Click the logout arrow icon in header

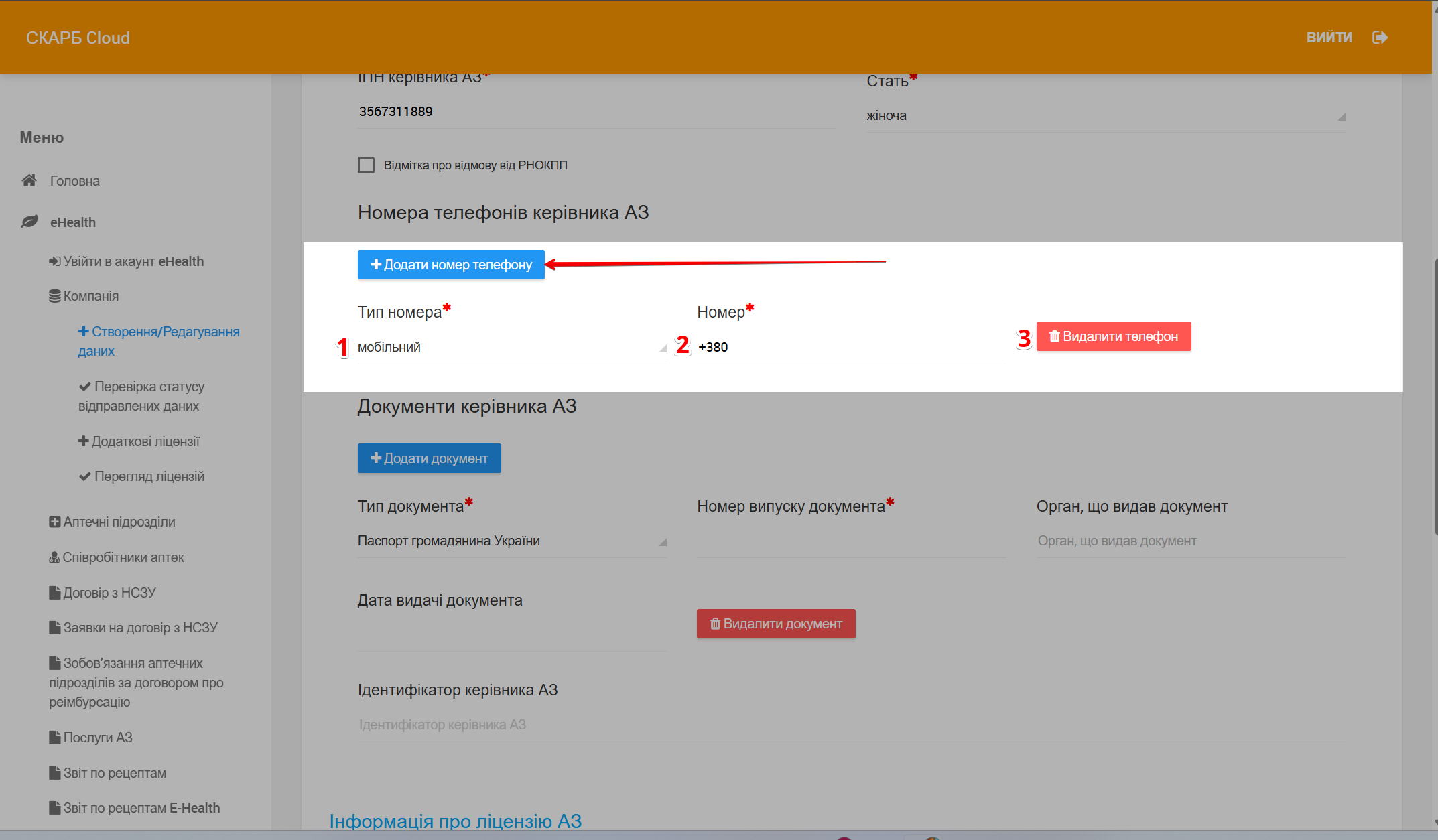tap(1379, 38)
